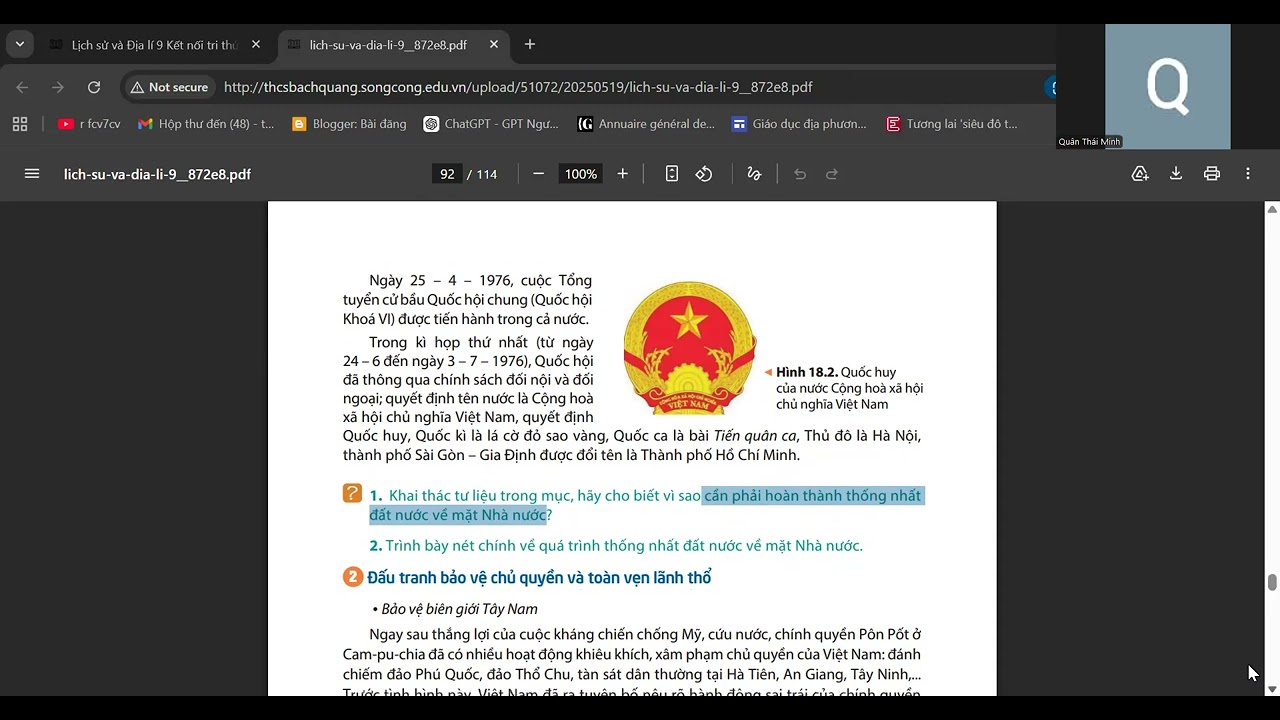Open the PDF more actions menu

(1248, 174)
